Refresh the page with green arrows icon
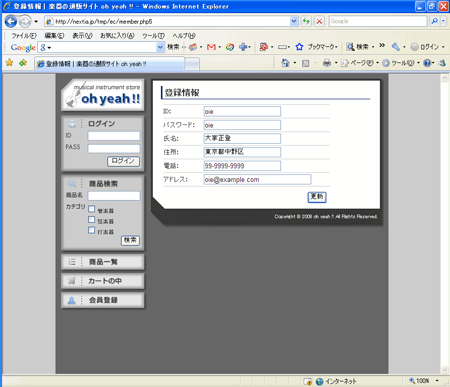The height and width of the screenshot is (387, 450). pos(306,21)
